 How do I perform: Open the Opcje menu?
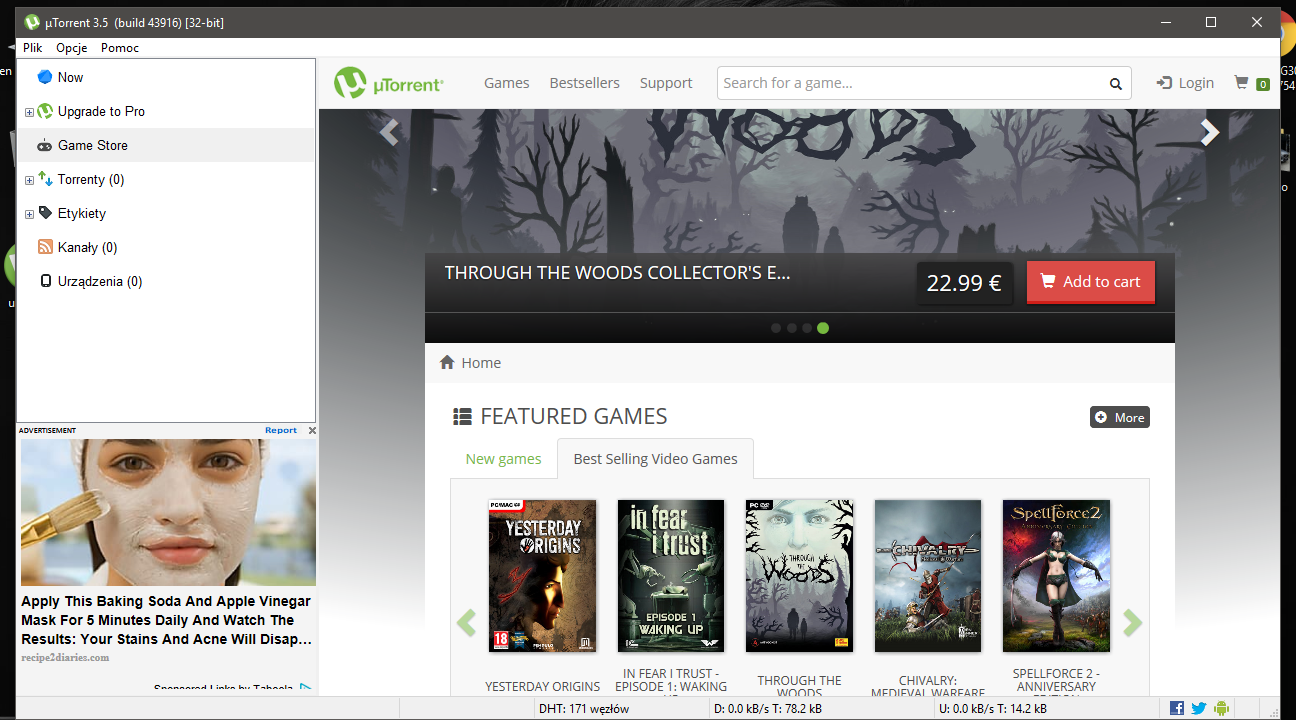click(72, 48)
